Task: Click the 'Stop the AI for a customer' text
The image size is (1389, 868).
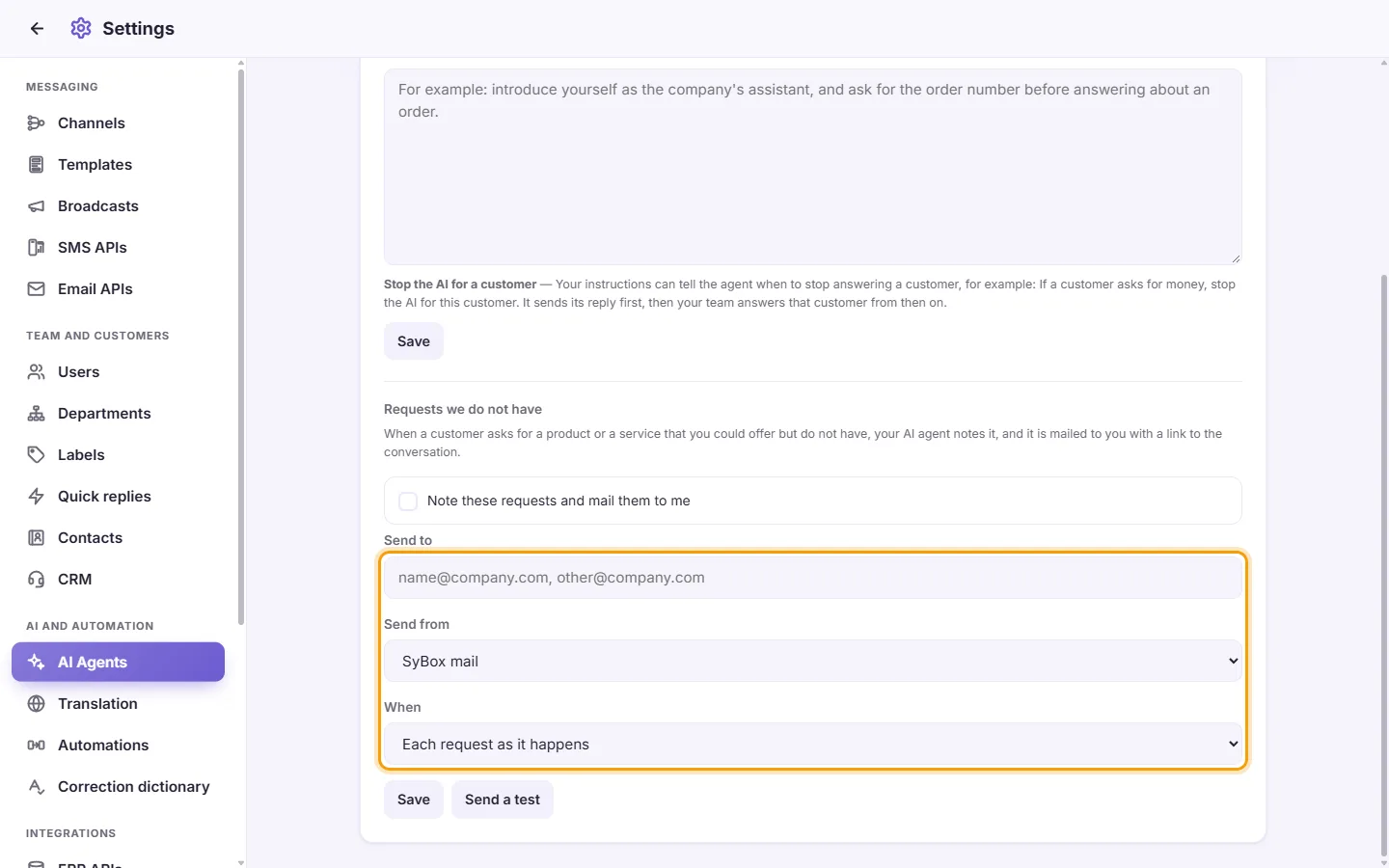Action: coord(460,285)
